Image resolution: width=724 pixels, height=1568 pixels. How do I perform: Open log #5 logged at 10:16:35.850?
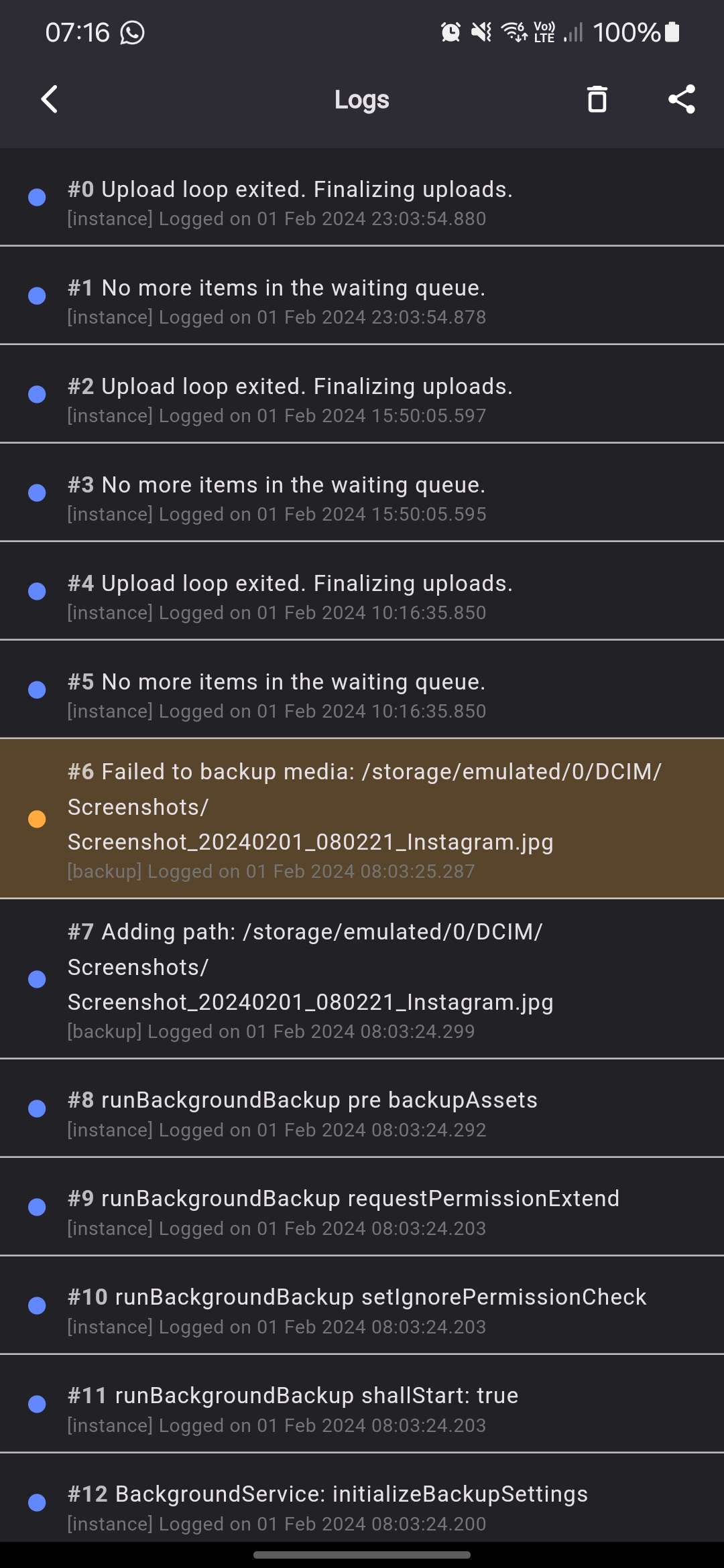click(x=362, y=690)
